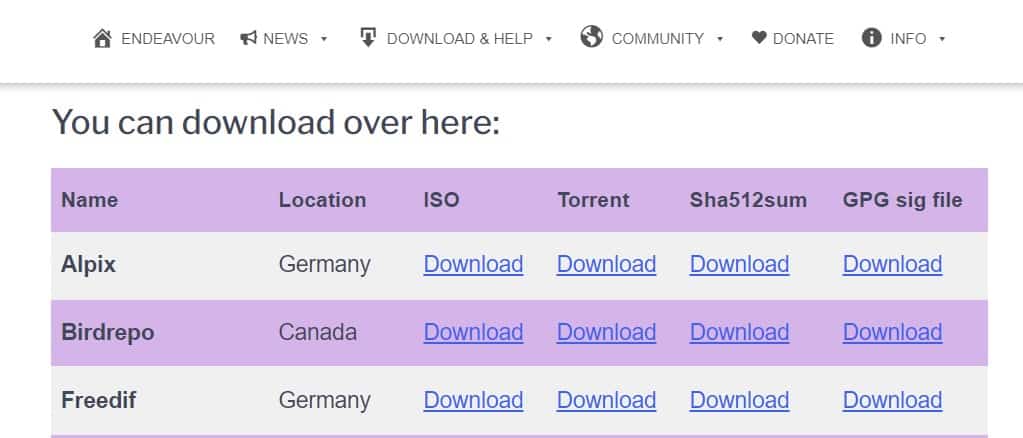Expand the DOWNLOAD & HELP dropdown arrow
This screenshot has width=1023, height=438.
point(549,39)
